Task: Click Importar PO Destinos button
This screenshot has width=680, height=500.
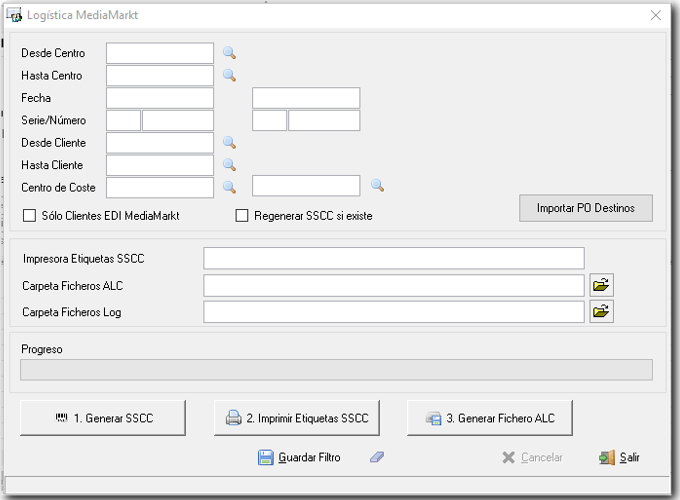Action: click(586, 208)
